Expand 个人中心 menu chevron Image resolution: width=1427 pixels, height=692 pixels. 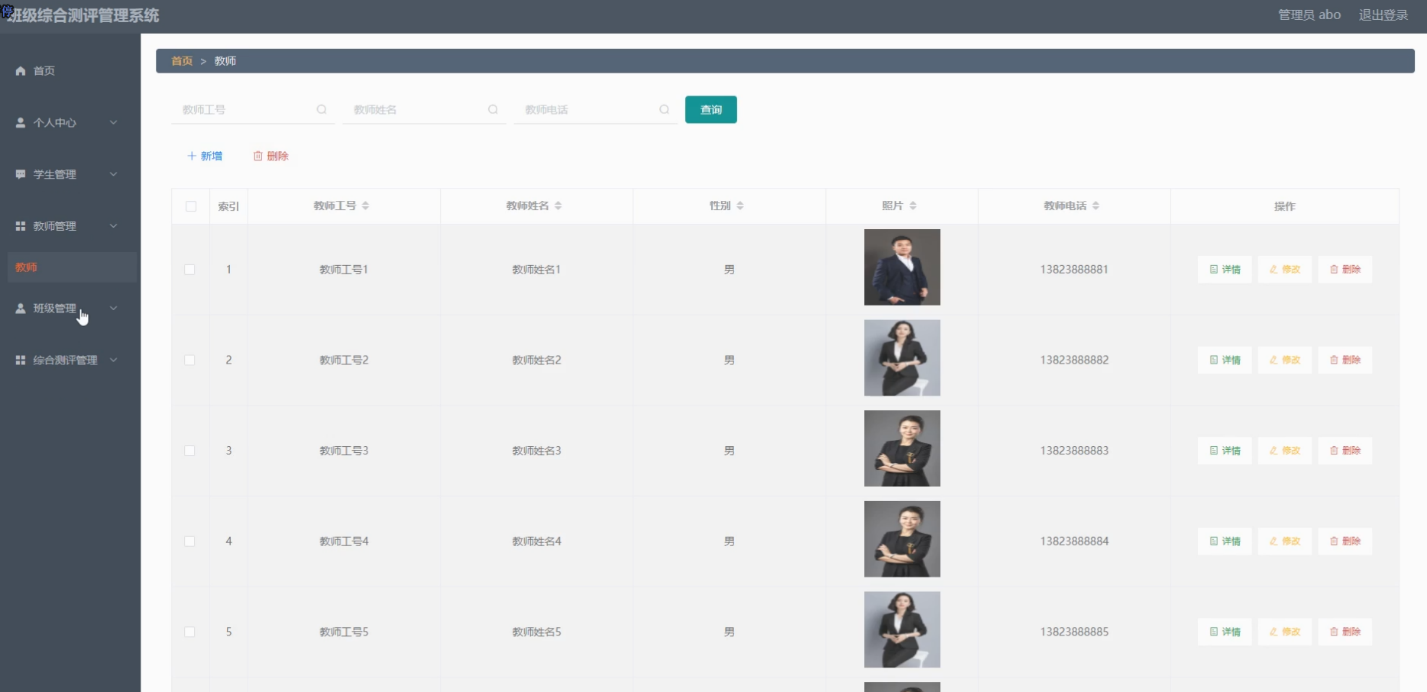click(x=113, y=123)
